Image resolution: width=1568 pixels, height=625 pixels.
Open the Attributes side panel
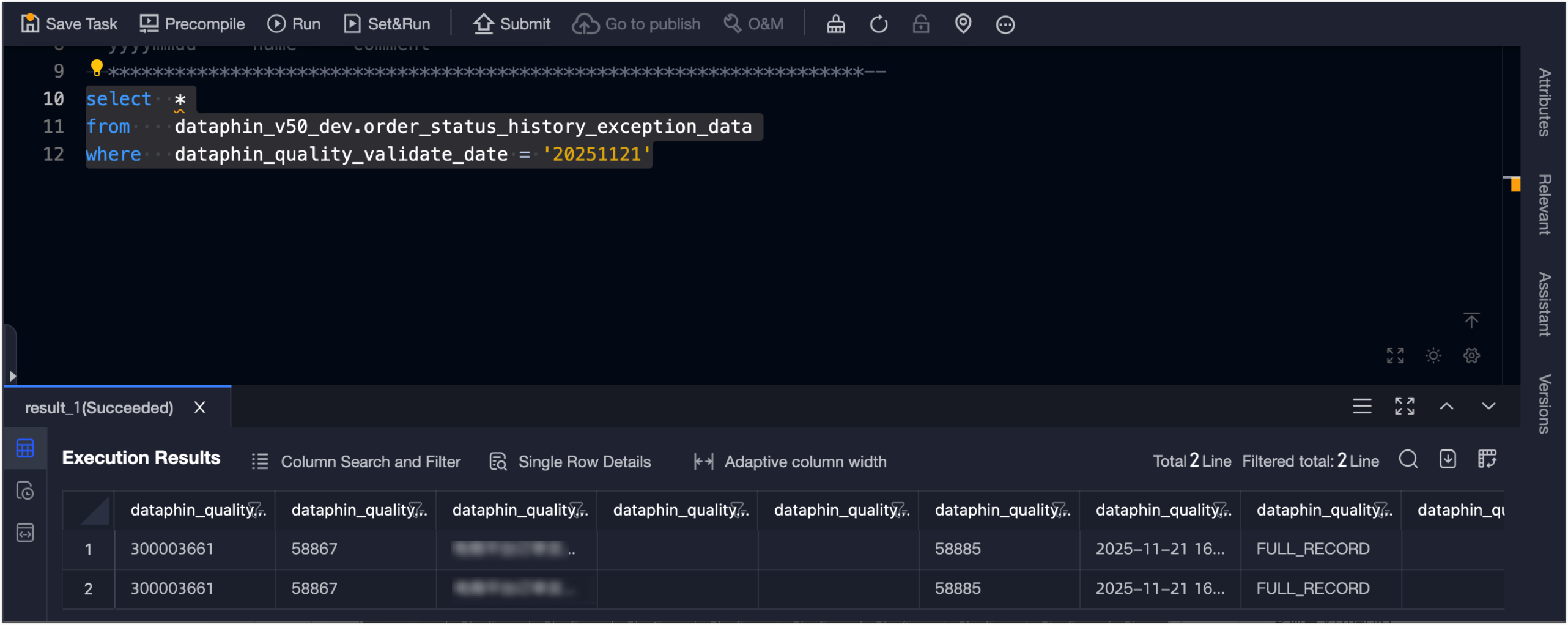(1544, 102)
